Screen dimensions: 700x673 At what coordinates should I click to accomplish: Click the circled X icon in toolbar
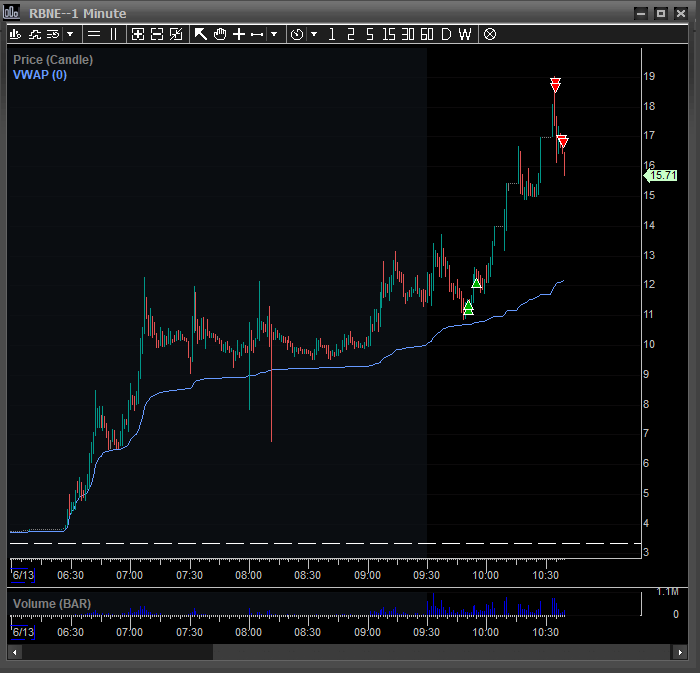[x=490, y=34]
